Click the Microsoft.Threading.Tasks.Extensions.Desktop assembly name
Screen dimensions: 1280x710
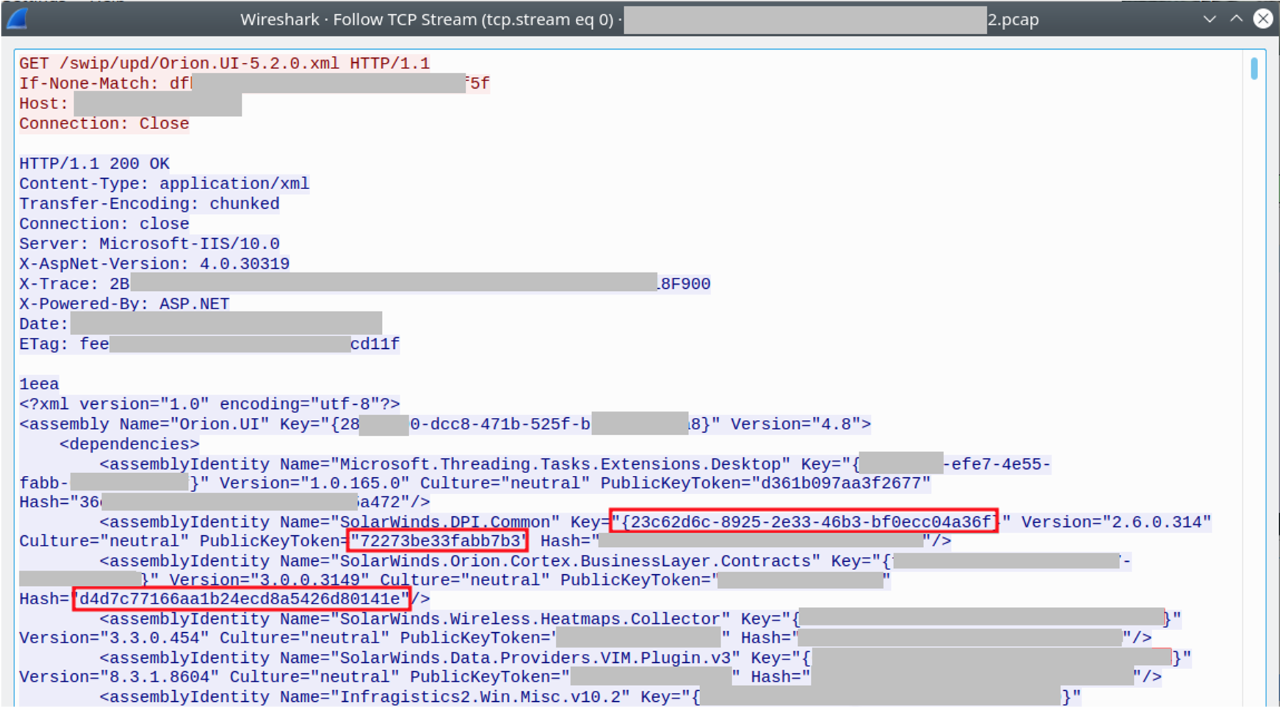pyautogui.click(x=560, y=464)
